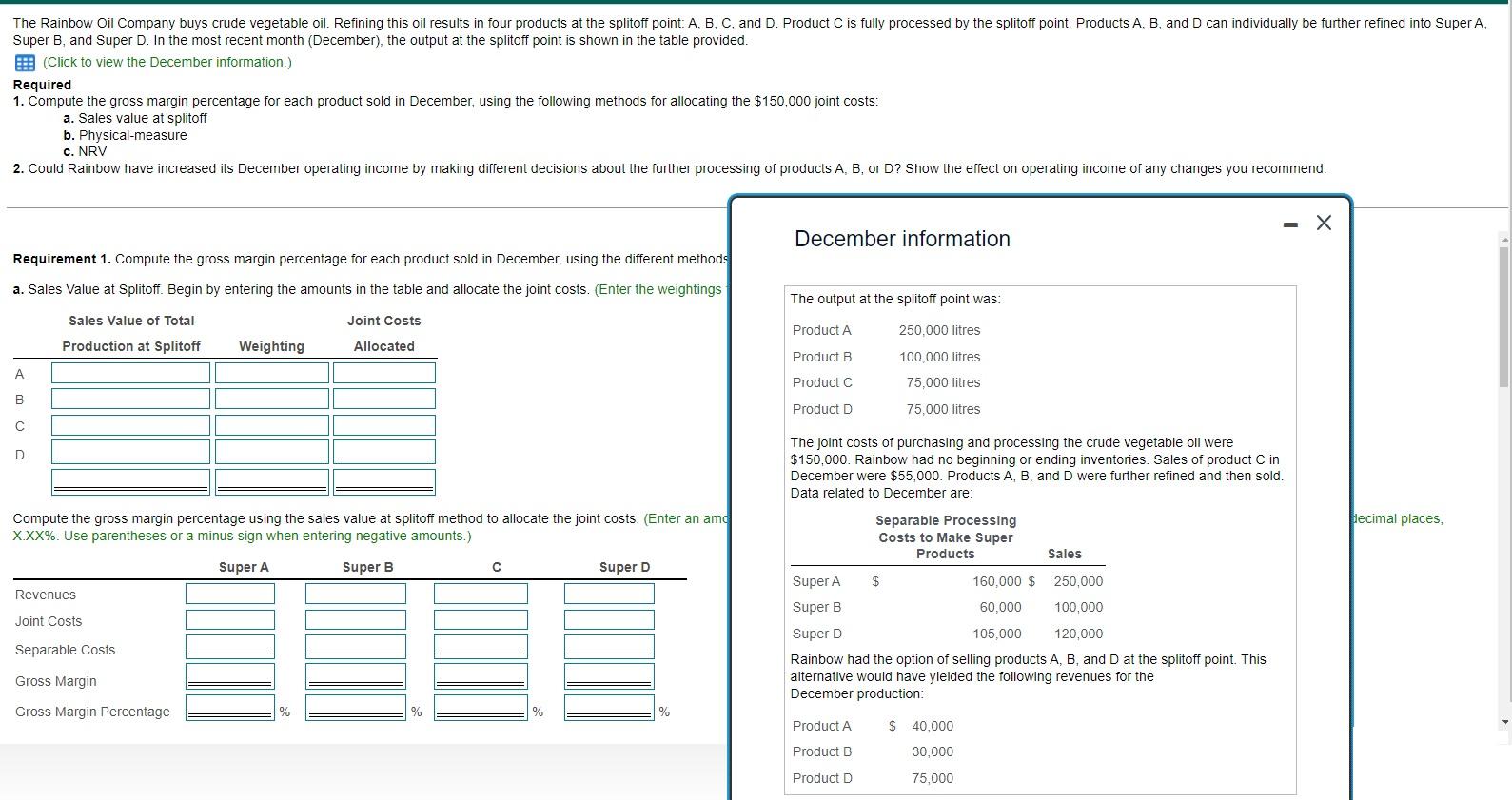
Task: Click Gross Margin Percentage input for Super A
Action: pyautogui.click(x=230, y=708)
